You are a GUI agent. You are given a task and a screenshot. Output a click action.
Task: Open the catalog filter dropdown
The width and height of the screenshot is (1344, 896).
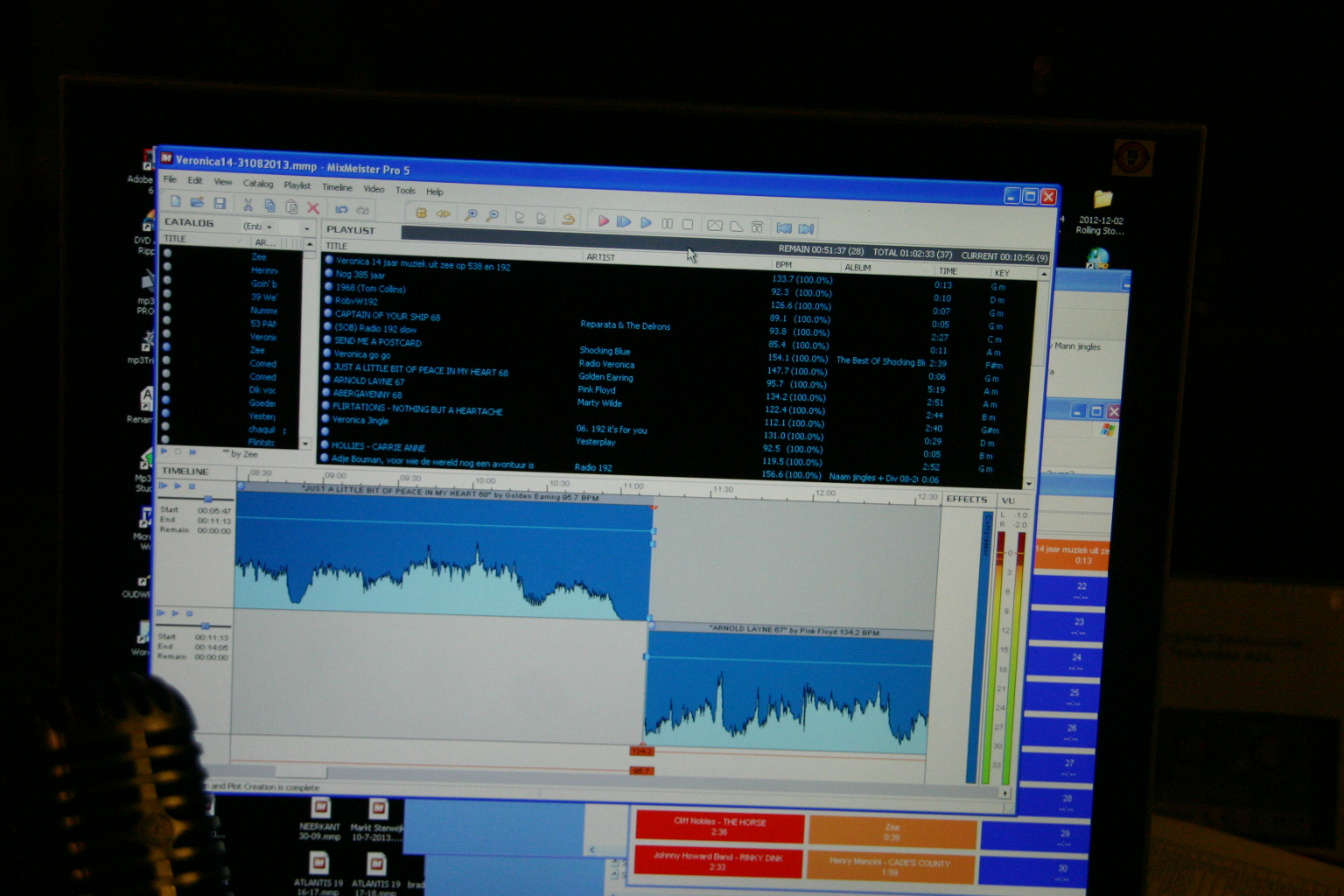(258, 226)
